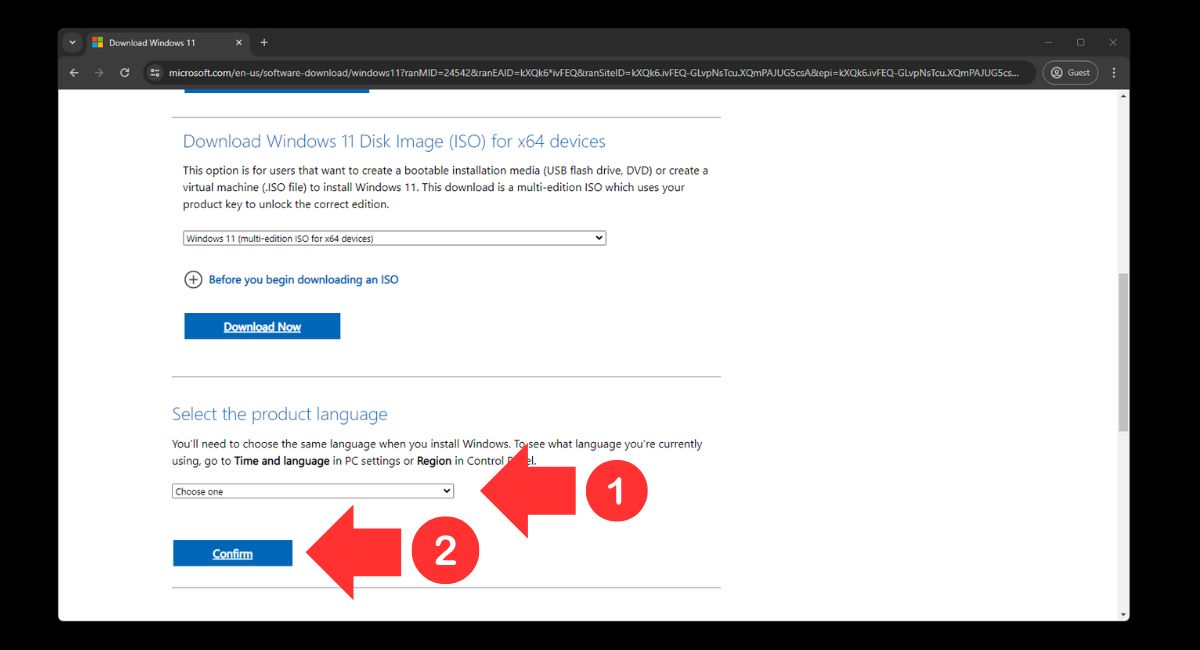Reload the Microsoft download page

pos(125,73)
